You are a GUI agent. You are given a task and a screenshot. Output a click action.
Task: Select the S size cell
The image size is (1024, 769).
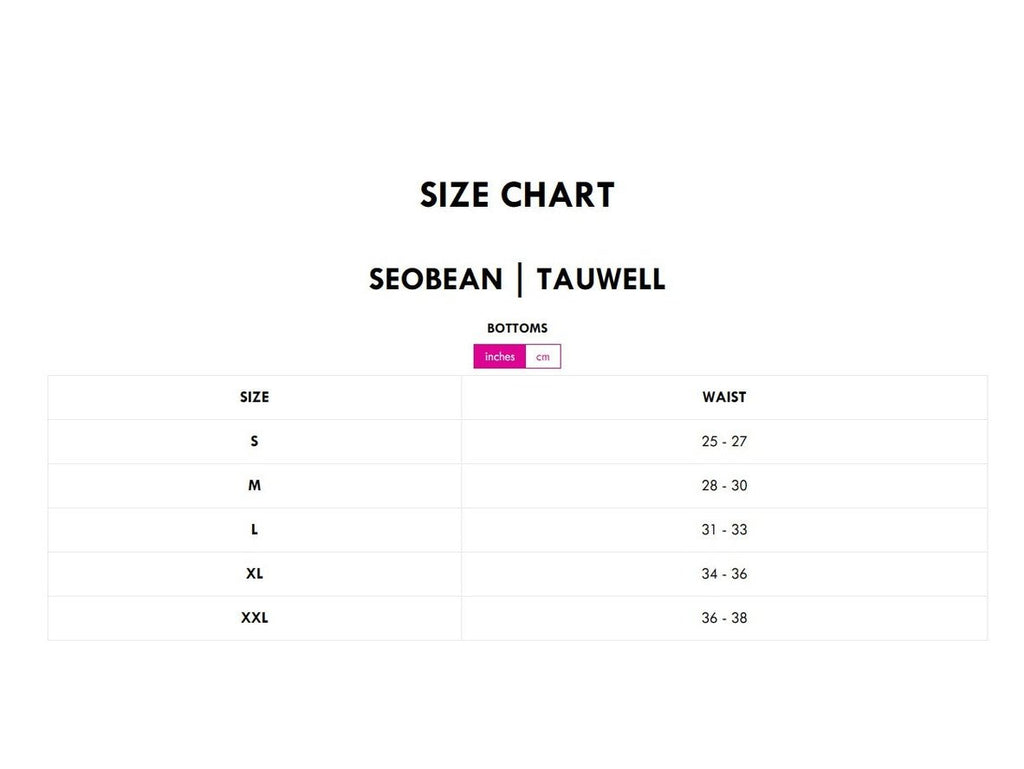(254, 441)
